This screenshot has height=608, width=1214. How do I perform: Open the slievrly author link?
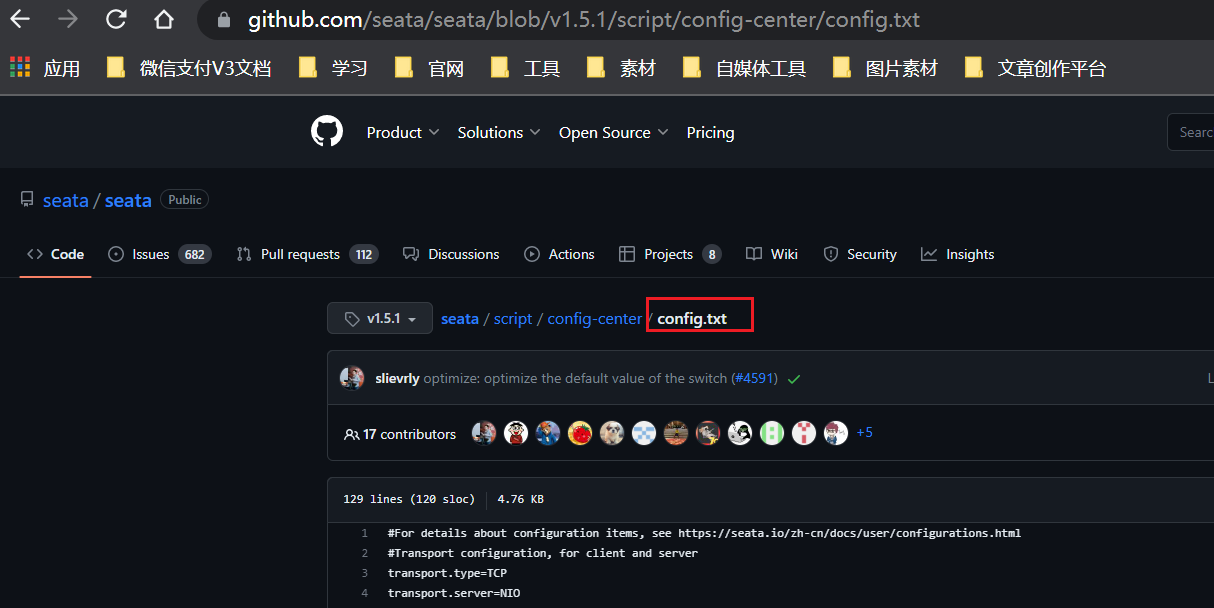[x=397, y=379]
